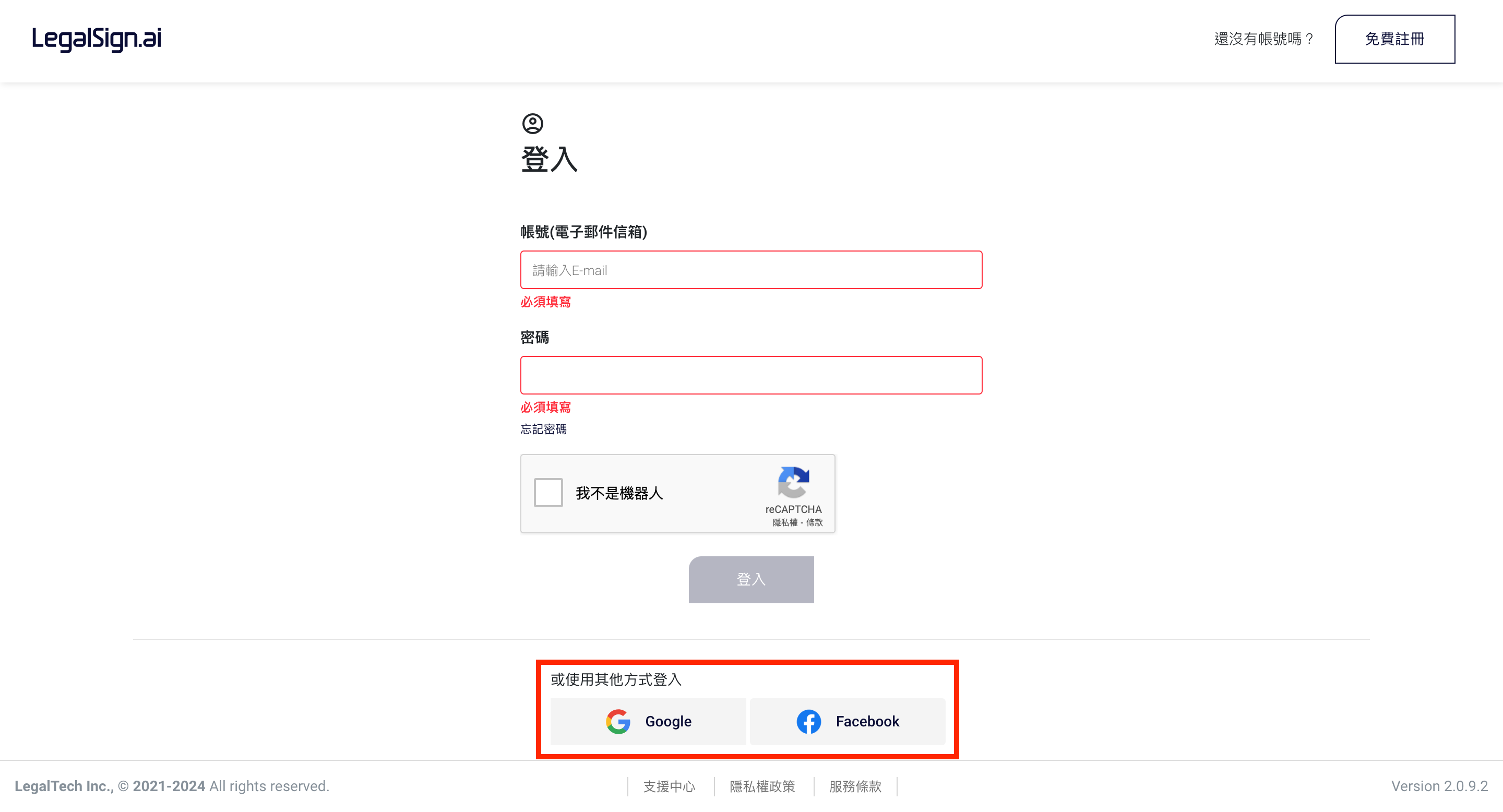Screen dimensions: 1503x812
Task: Open the 服務條款 footer link
Action: click(x=855, y=786)
